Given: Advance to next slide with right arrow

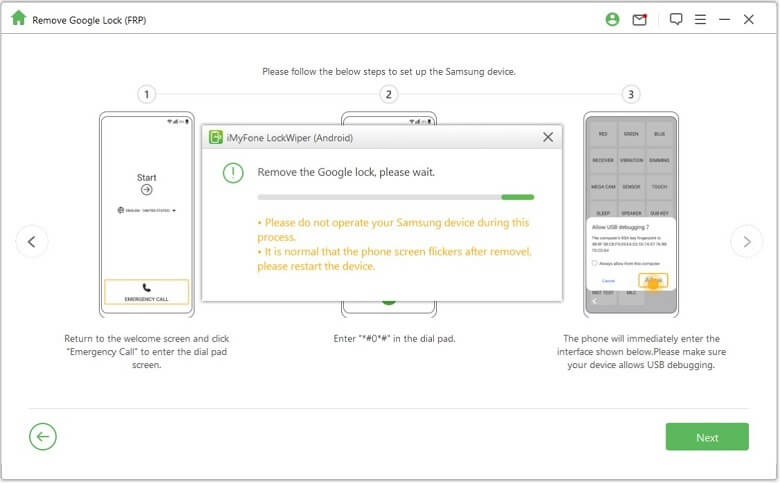Looking at the screenshot, I should 746,241.
